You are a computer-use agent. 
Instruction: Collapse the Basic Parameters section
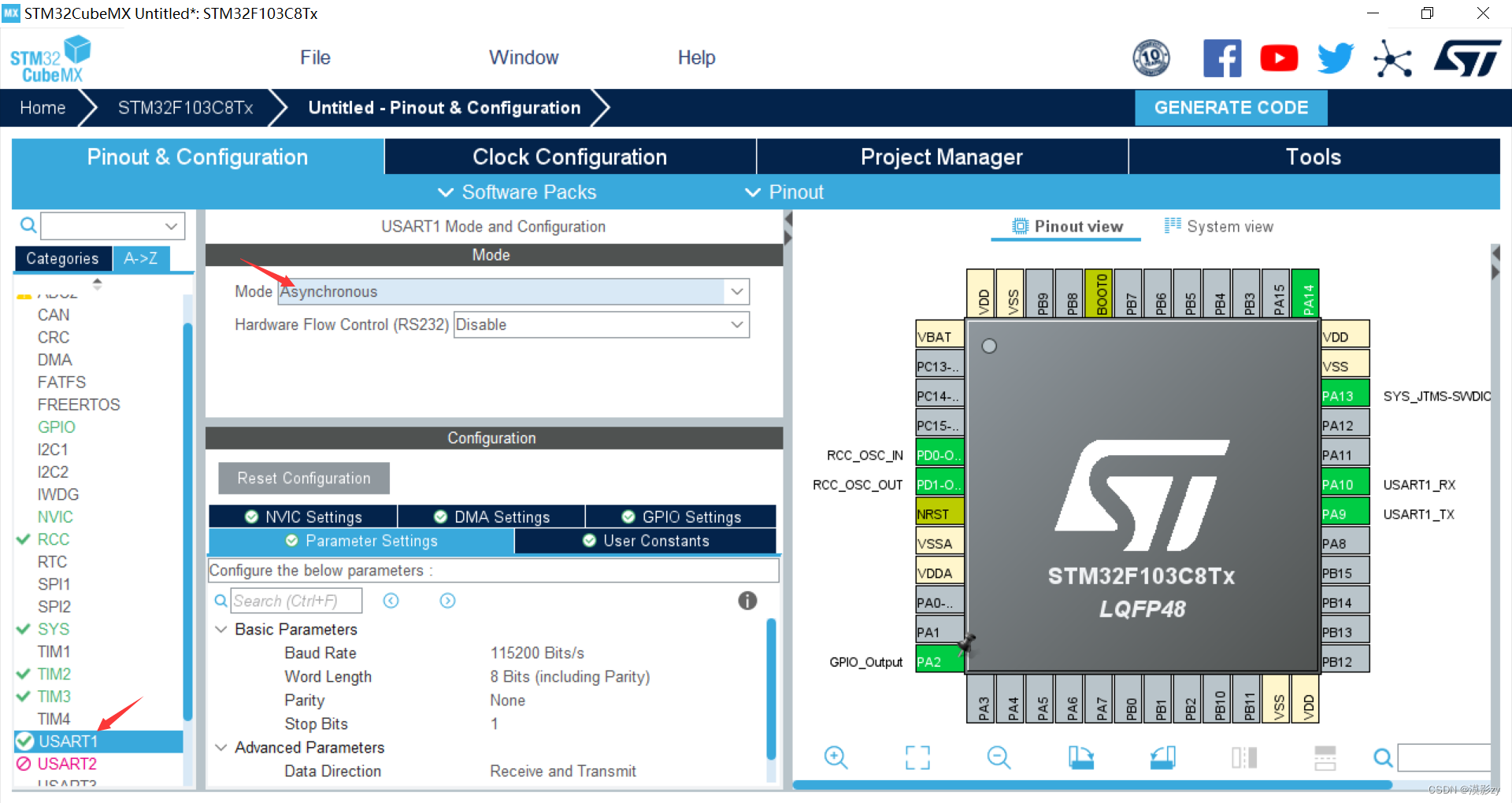tap(221, 629)
